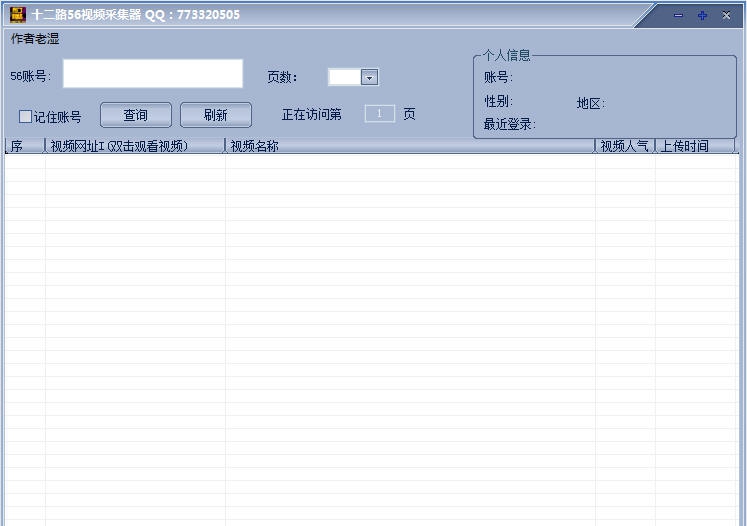Viewport: 747px width, 526px height.
Task: Click the 视频名称 column header
Action: [x=410, y=146]
